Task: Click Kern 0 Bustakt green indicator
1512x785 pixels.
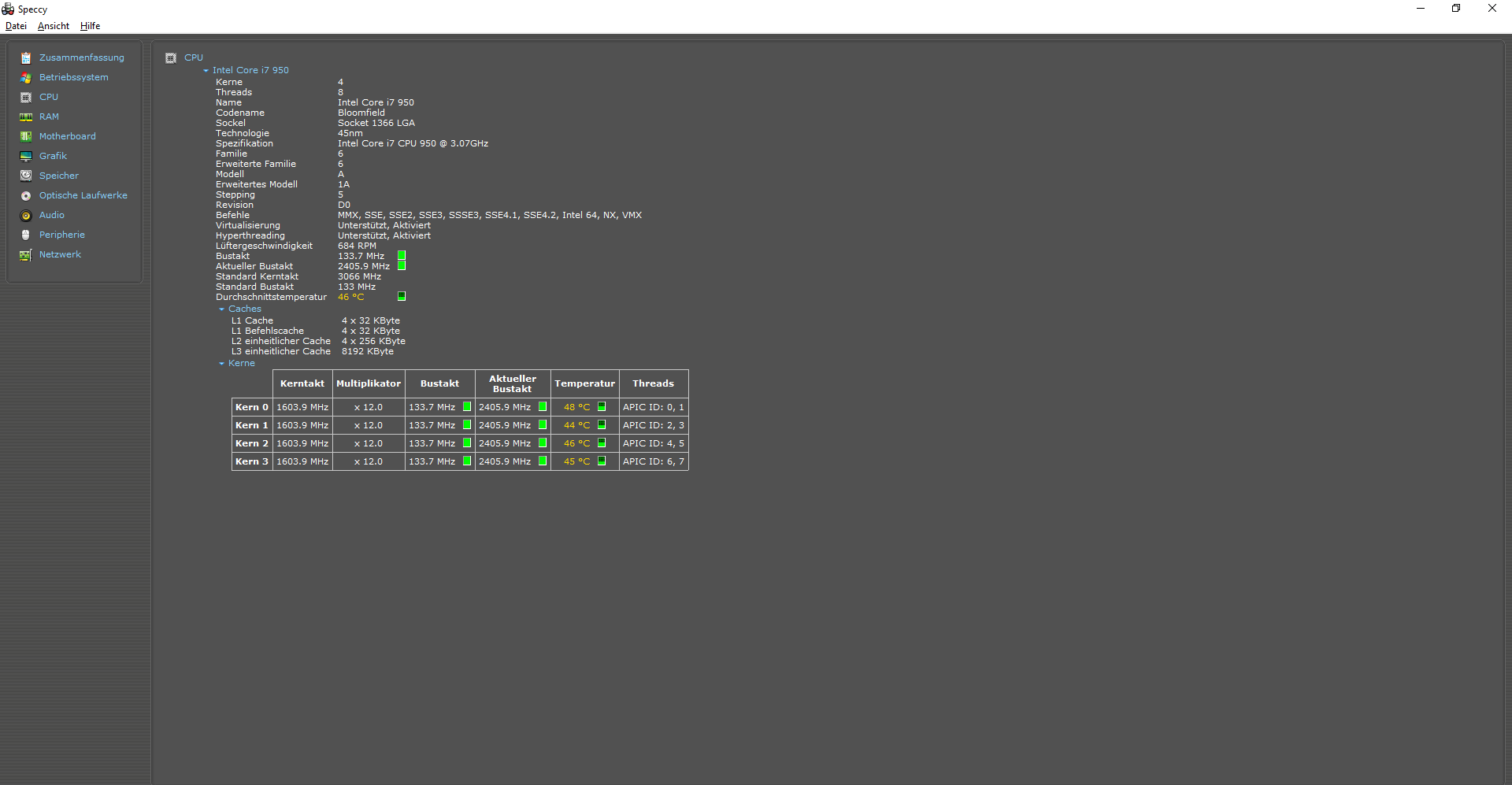Action: tap(467, 407)
